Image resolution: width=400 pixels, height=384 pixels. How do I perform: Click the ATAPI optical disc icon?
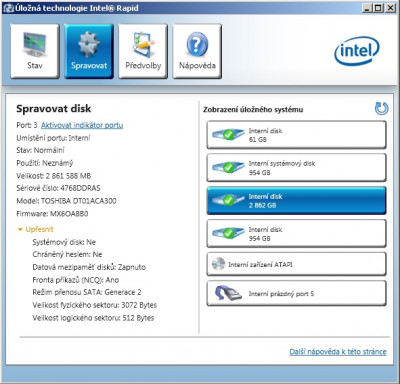[x=219, y=264]
